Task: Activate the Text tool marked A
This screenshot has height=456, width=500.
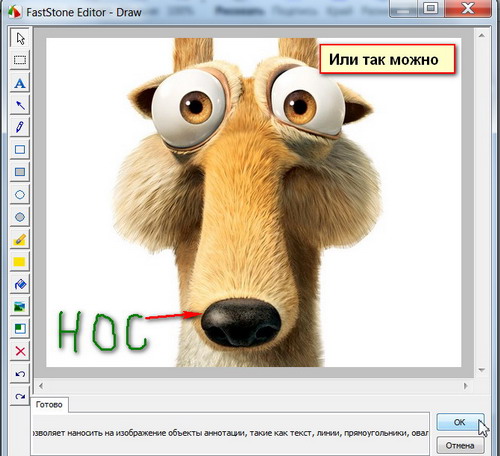Action: pos(20,83)
